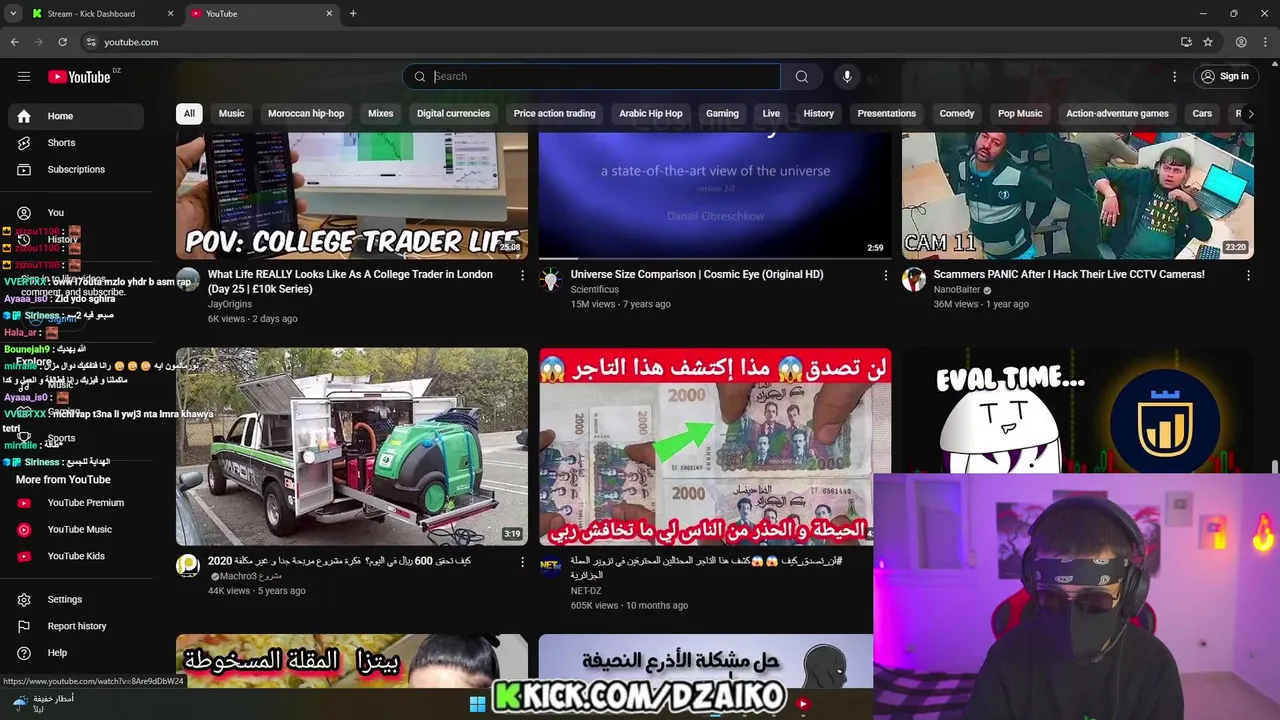Reload the page
Screen dimensions: 1280x720
[x=62, y=42]
